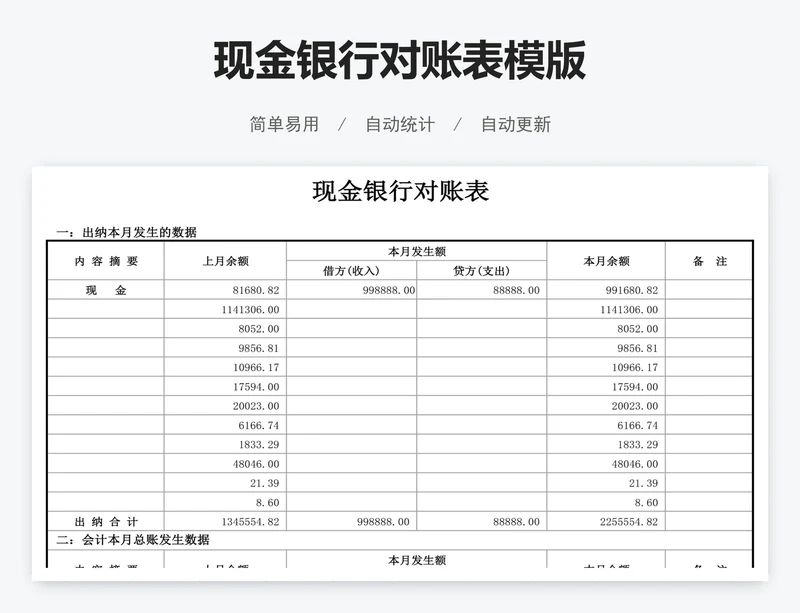This screenshot has width=800, height=613.
Task: Click 本月余额 cell 10966.17
Action: click(x=606, y=367)
